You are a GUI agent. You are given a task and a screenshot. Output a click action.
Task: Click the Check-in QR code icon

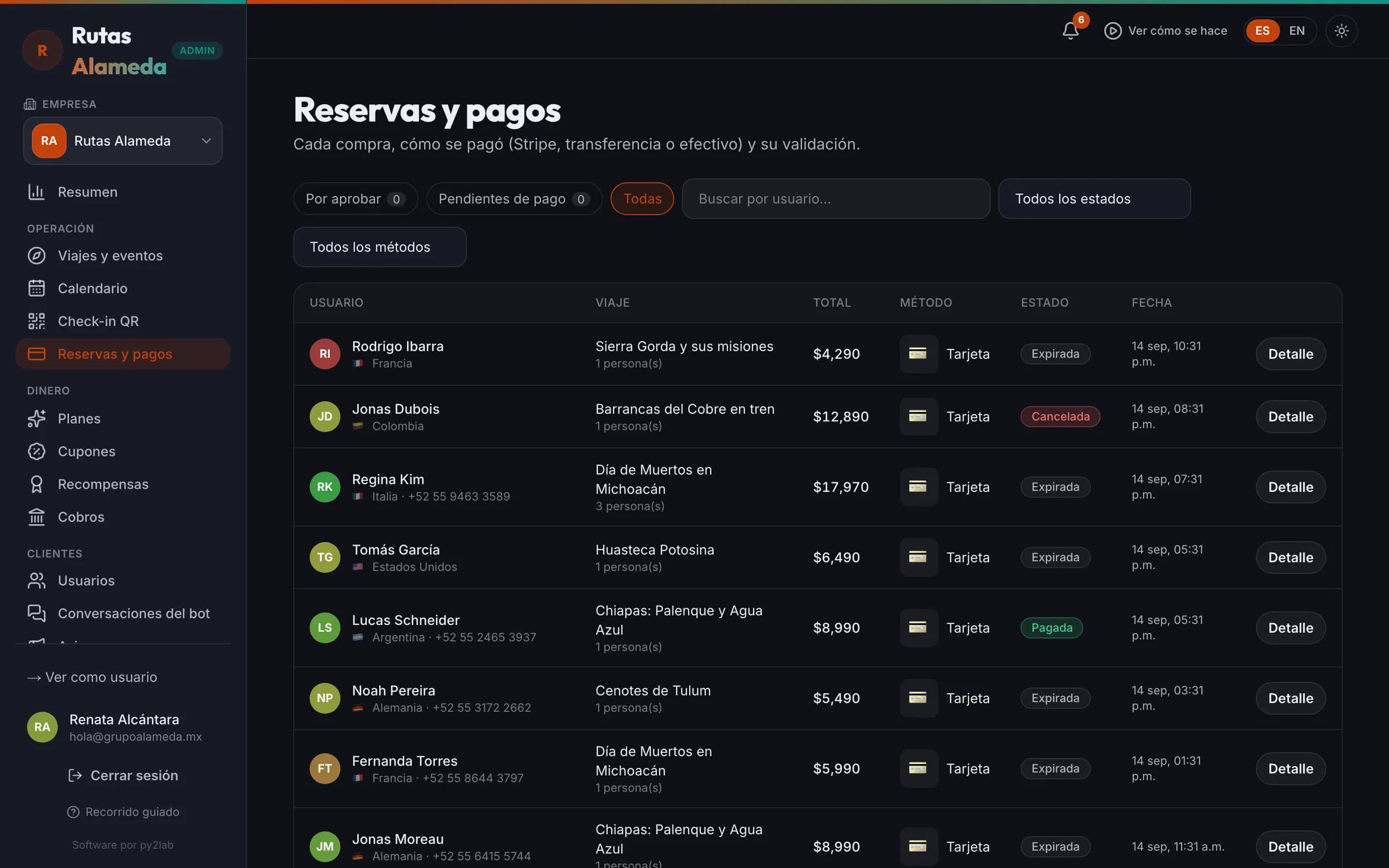(36, 321)
